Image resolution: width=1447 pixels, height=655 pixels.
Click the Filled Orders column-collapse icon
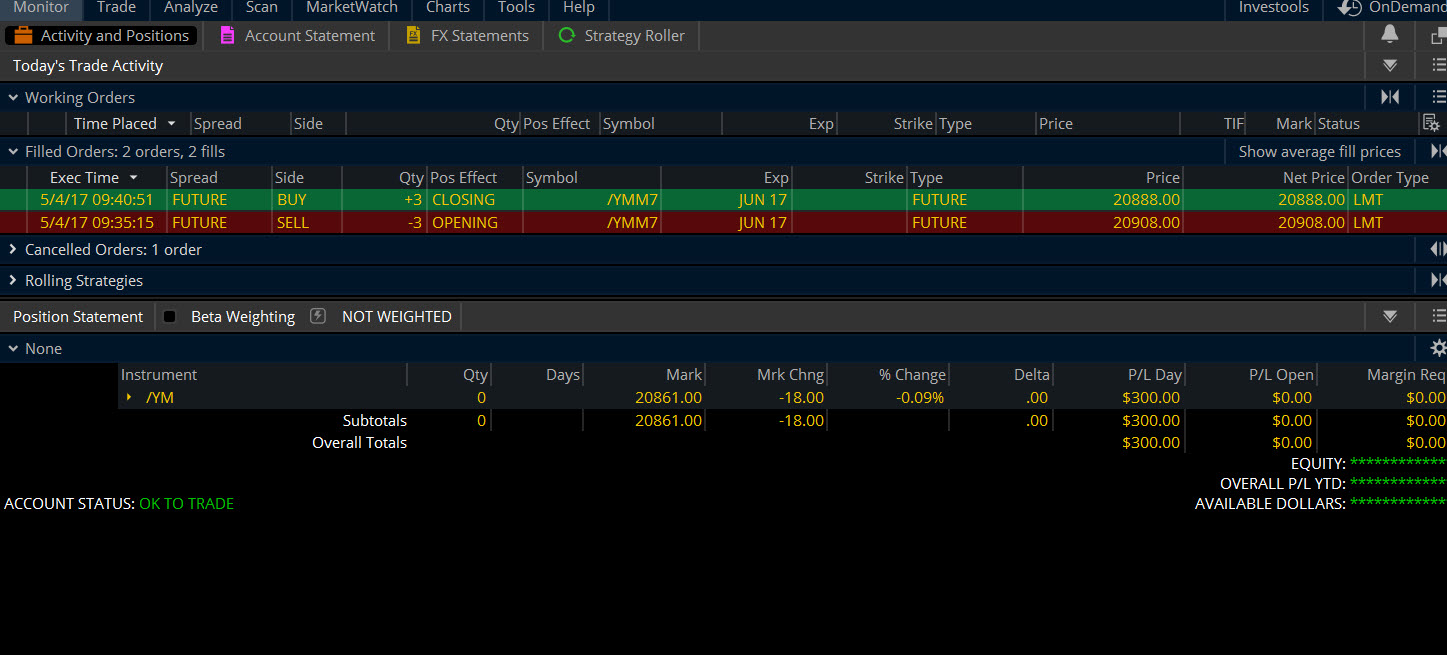[x=1438, y=151]
